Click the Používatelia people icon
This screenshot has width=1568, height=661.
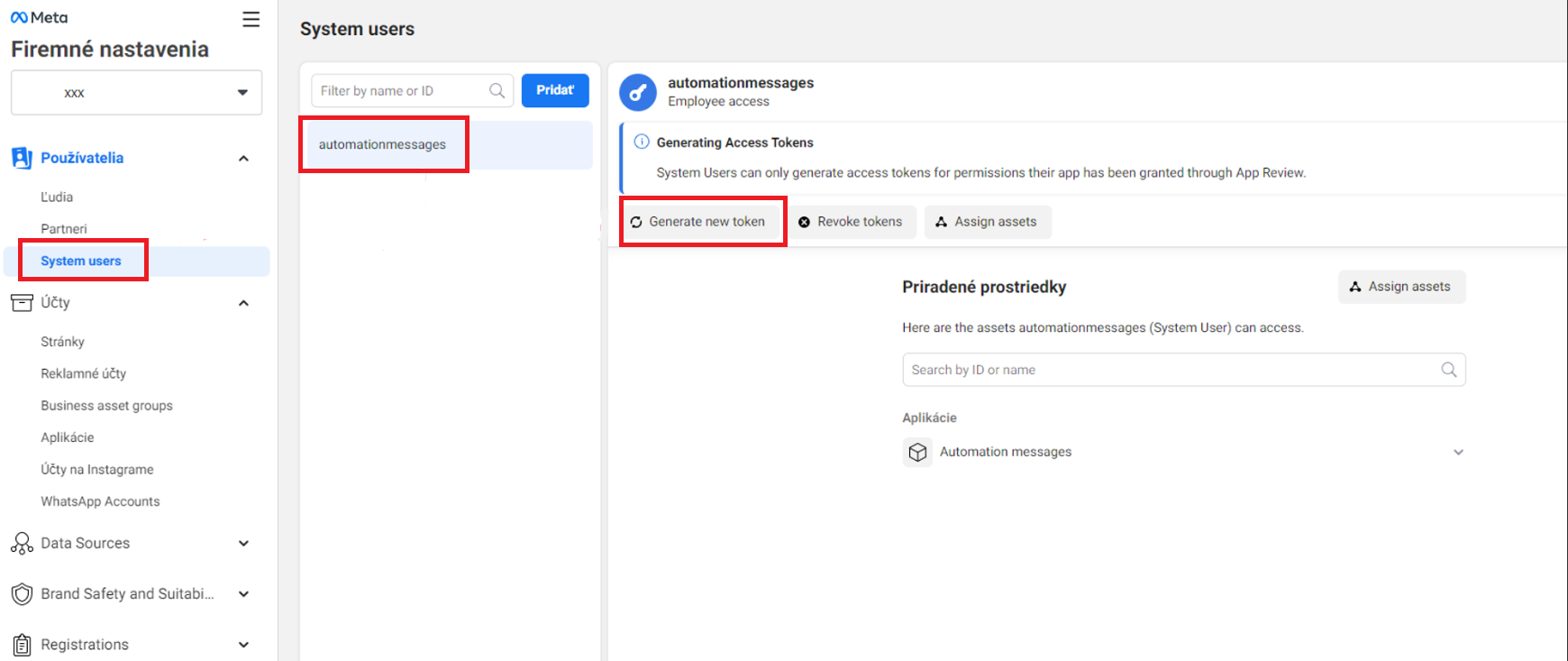[x=22, y=158]
